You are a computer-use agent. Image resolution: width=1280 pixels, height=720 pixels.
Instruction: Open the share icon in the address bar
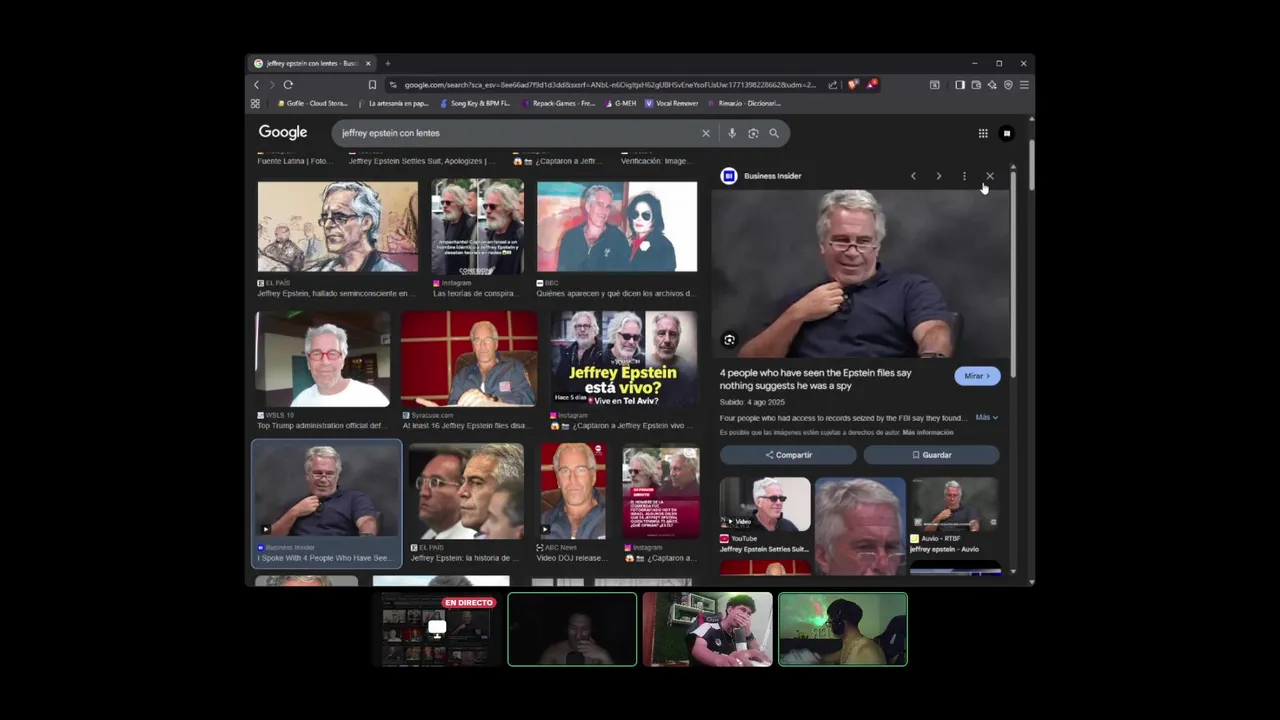pos(833,85)
